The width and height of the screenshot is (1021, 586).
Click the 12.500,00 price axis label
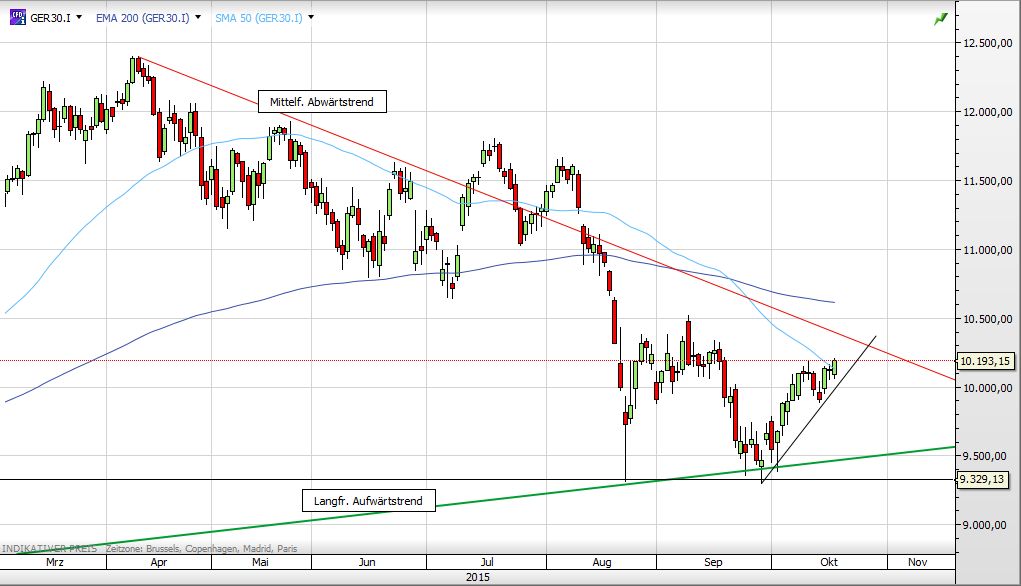pos(988,43)
